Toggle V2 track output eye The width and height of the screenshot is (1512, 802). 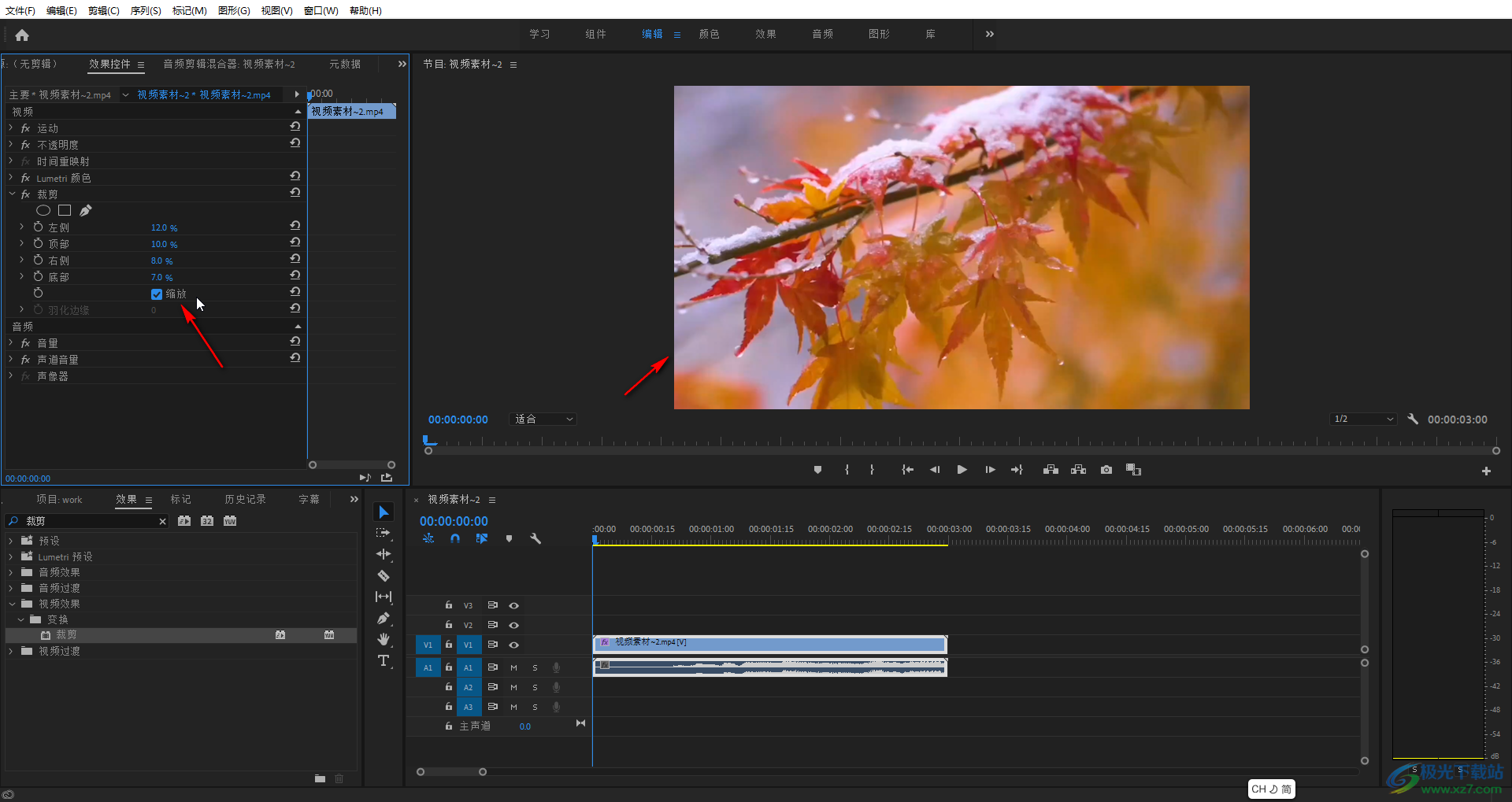click(x=513, y=625)
